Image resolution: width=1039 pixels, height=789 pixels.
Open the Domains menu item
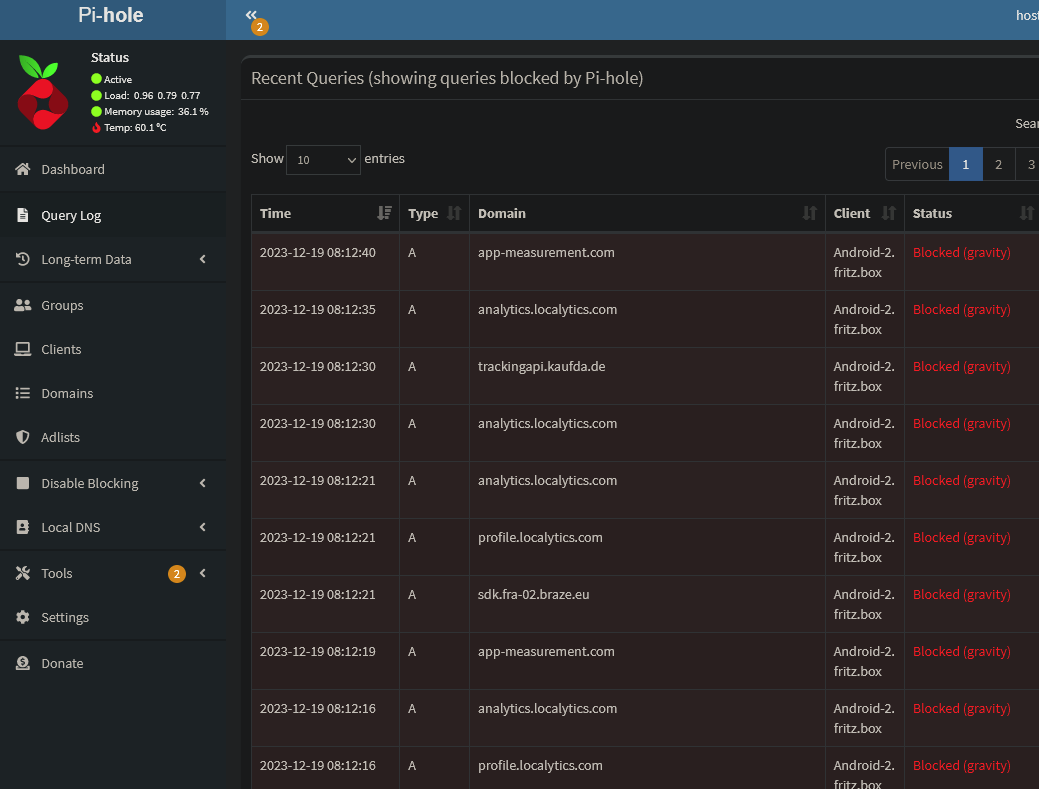point(113,393)
